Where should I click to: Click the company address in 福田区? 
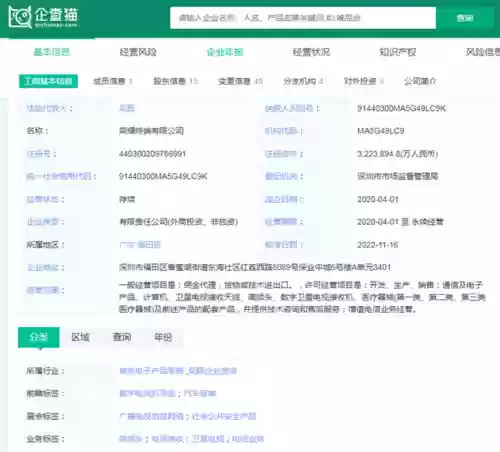click(x=255, y=267)
